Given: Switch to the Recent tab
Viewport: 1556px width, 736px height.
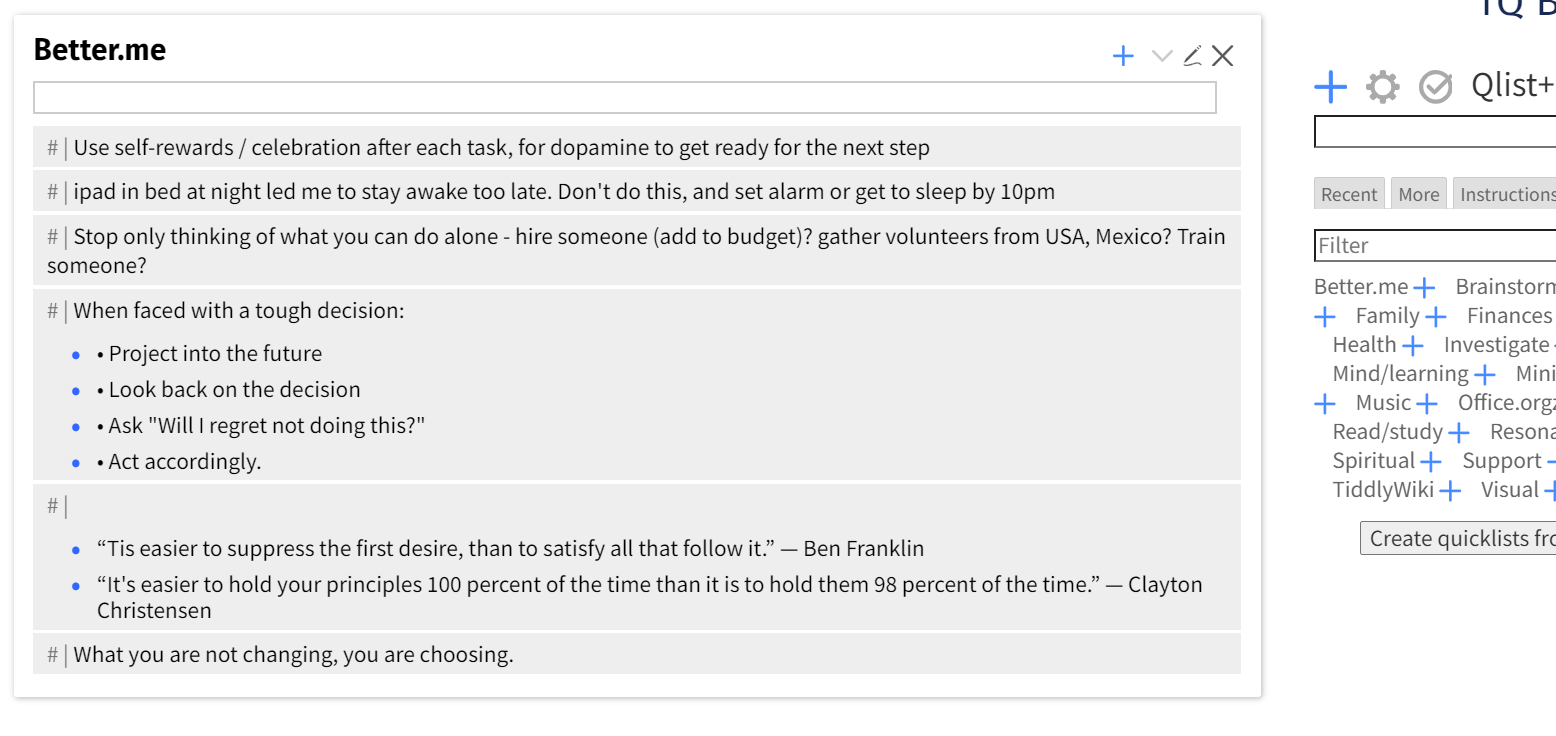Looking at the screenshot, I should (x=1349, y=194).
